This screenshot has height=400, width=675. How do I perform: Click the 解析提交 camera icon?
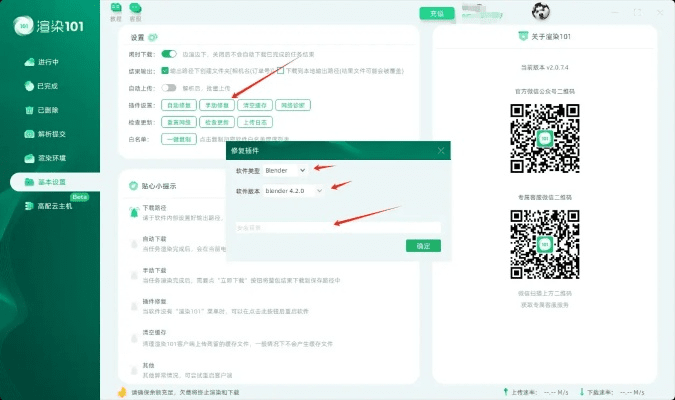[x=29, y=134]
